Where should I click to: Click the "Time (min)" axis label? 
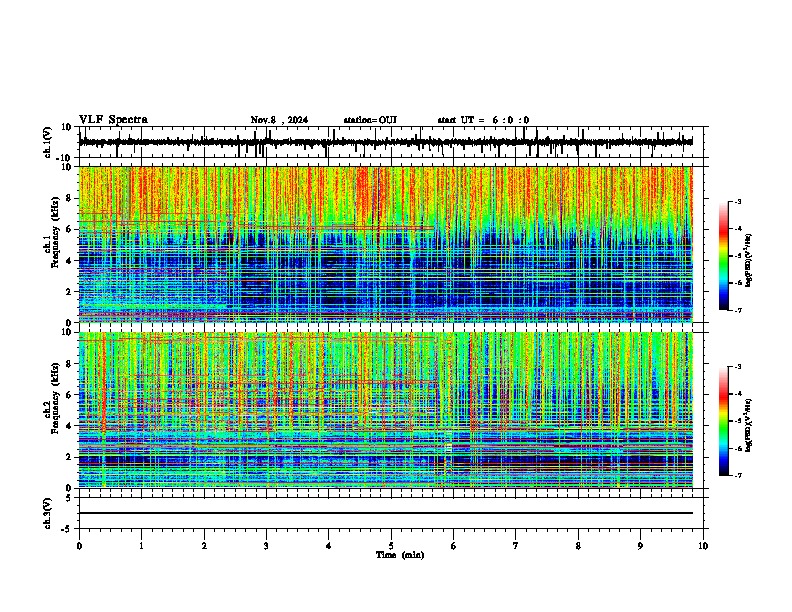[x=400, y=555]
